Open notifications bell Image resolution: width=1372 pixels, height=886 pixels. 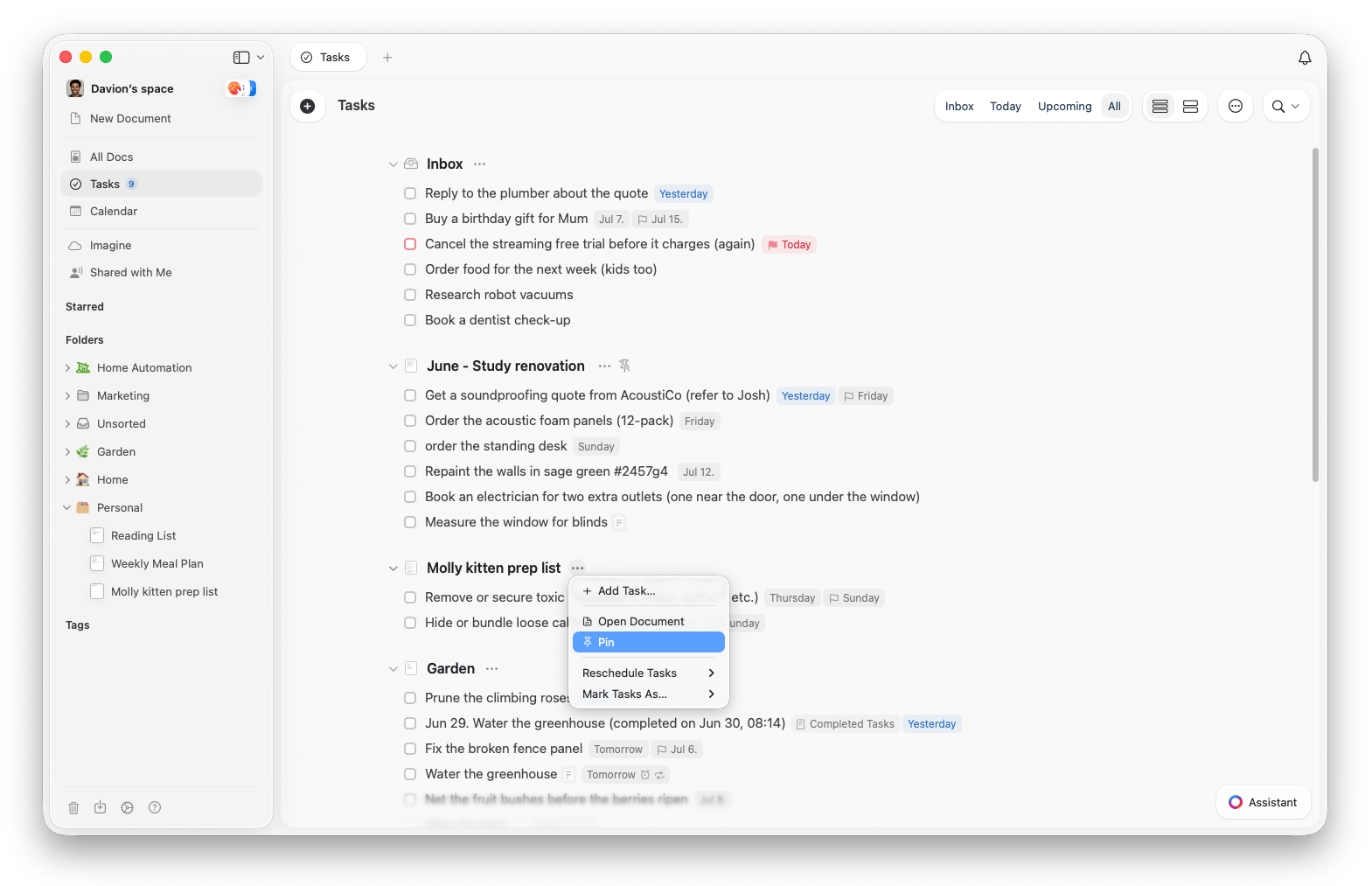1304,58
